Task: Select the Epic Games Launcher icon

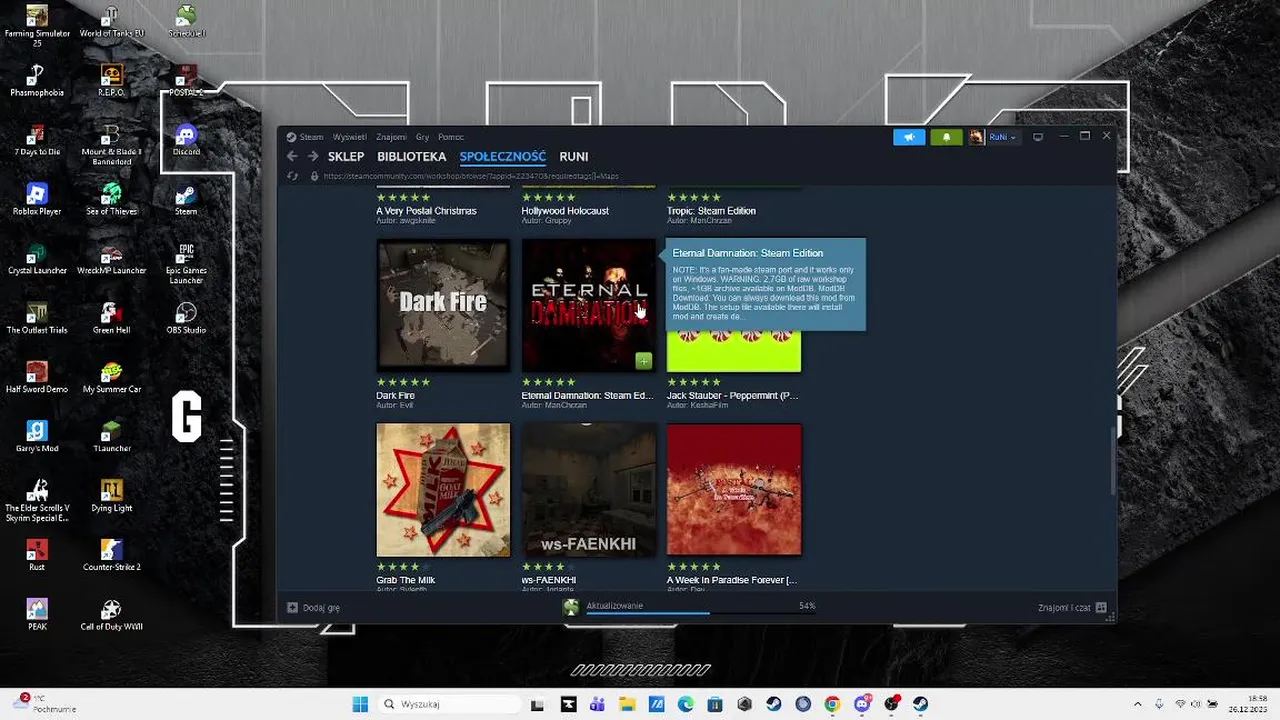Action: point(186,263)
